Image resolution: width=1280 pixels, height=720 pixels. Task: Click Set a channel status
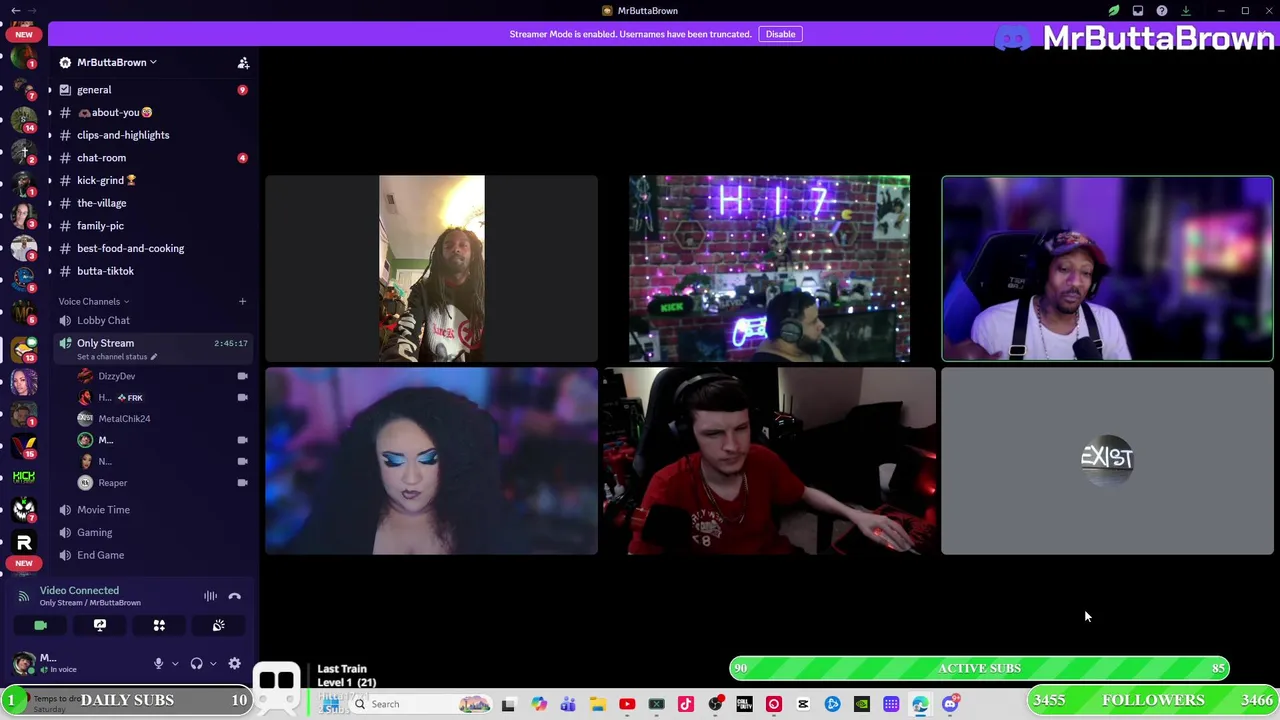tap(116, 357)
